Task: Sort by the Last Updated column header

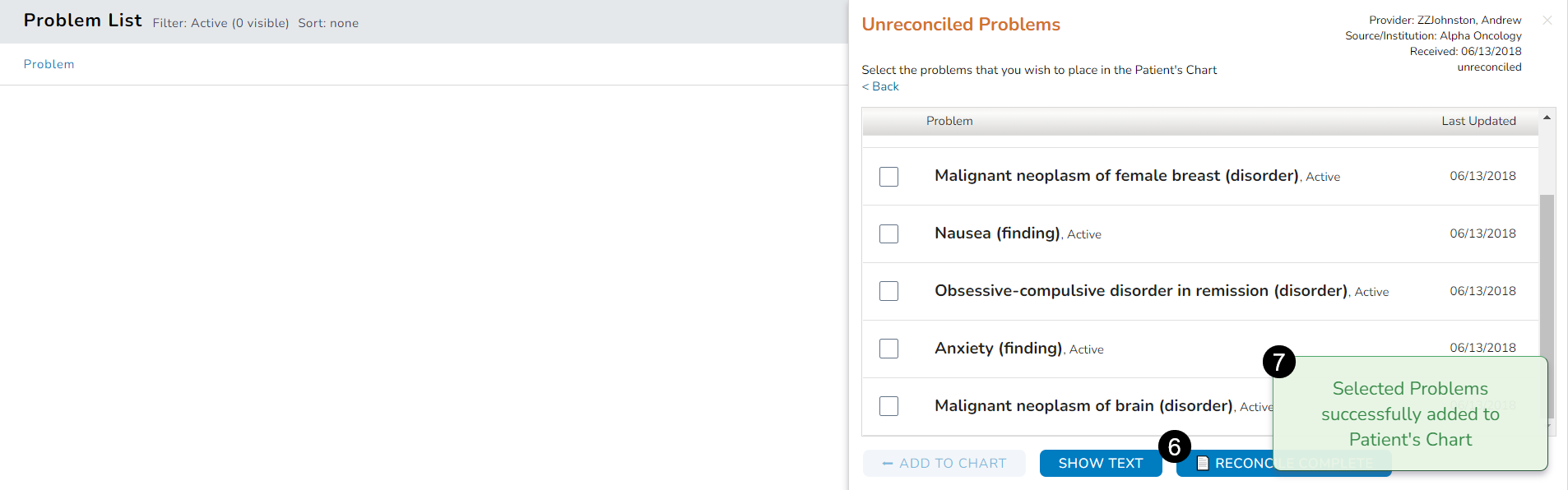Action: click(x=1478, y=121)
